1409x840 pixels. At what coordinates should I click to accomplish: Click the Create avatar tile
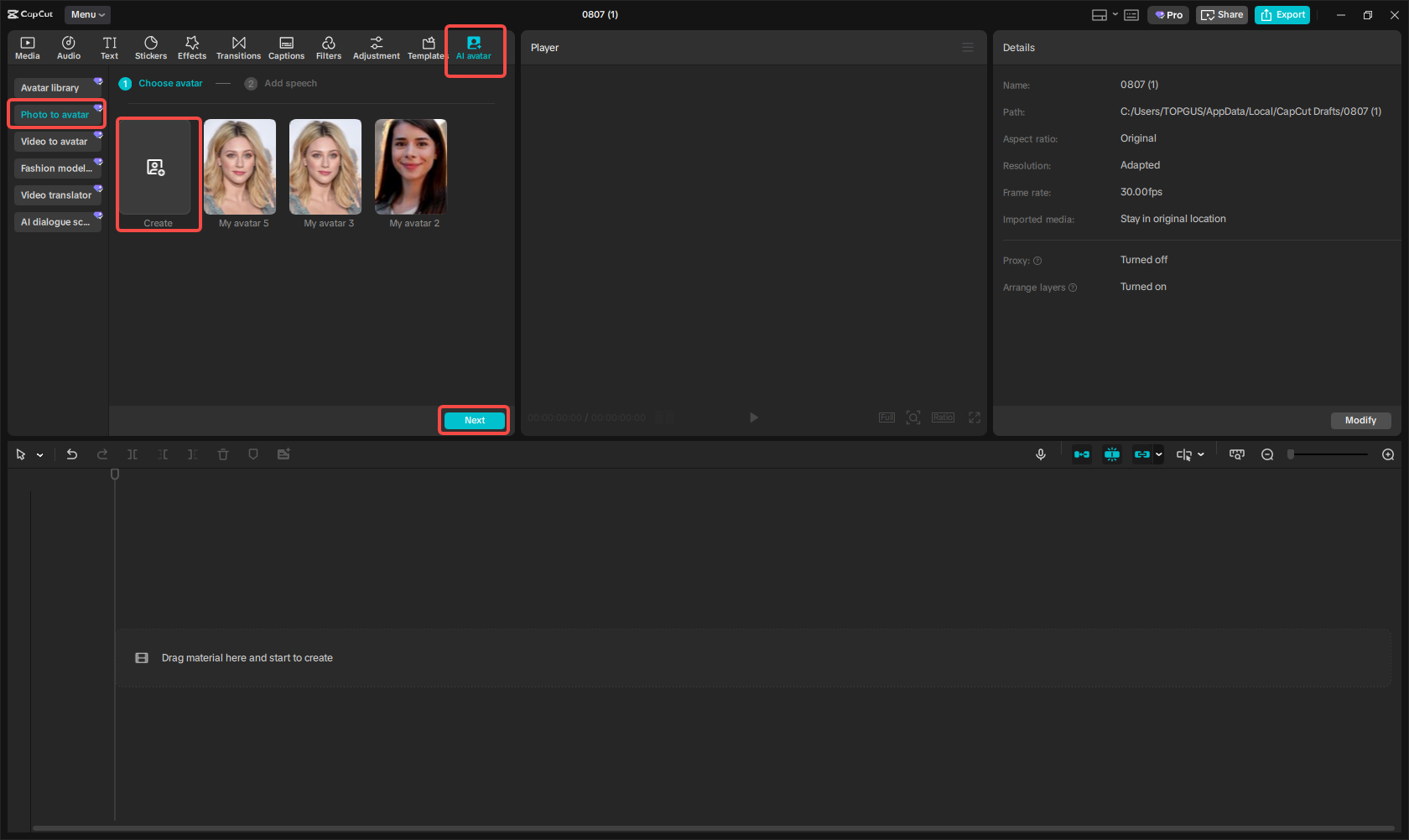click(155, 167)
